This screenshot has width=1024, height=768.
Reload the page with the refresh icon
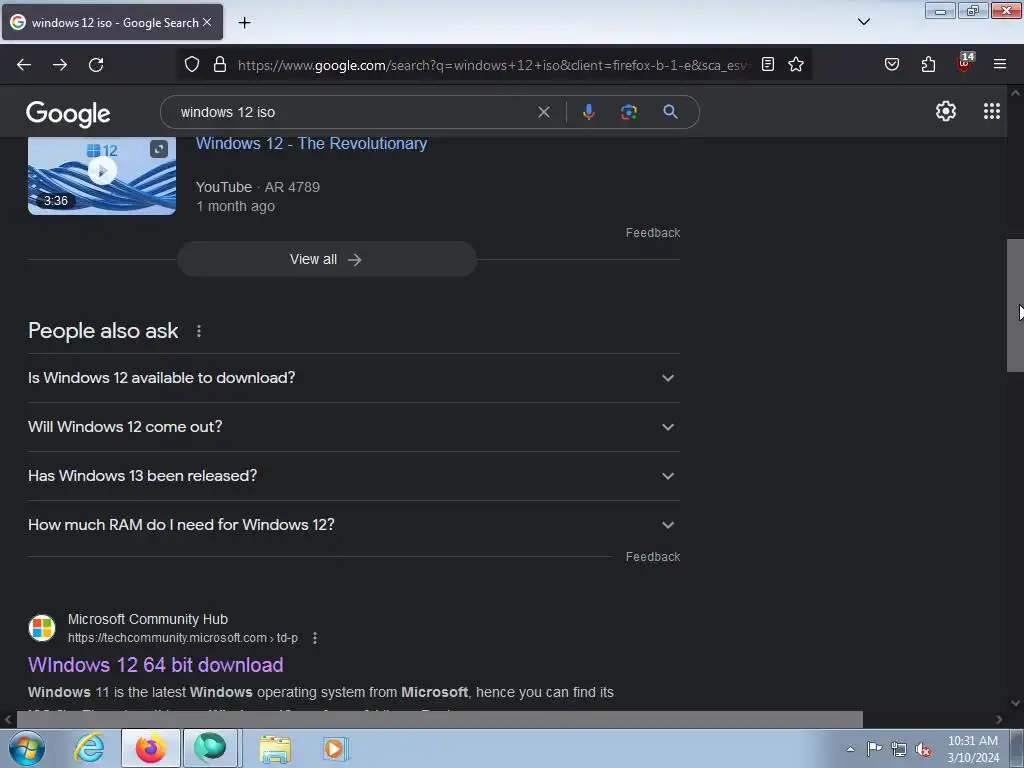point(96,65)
